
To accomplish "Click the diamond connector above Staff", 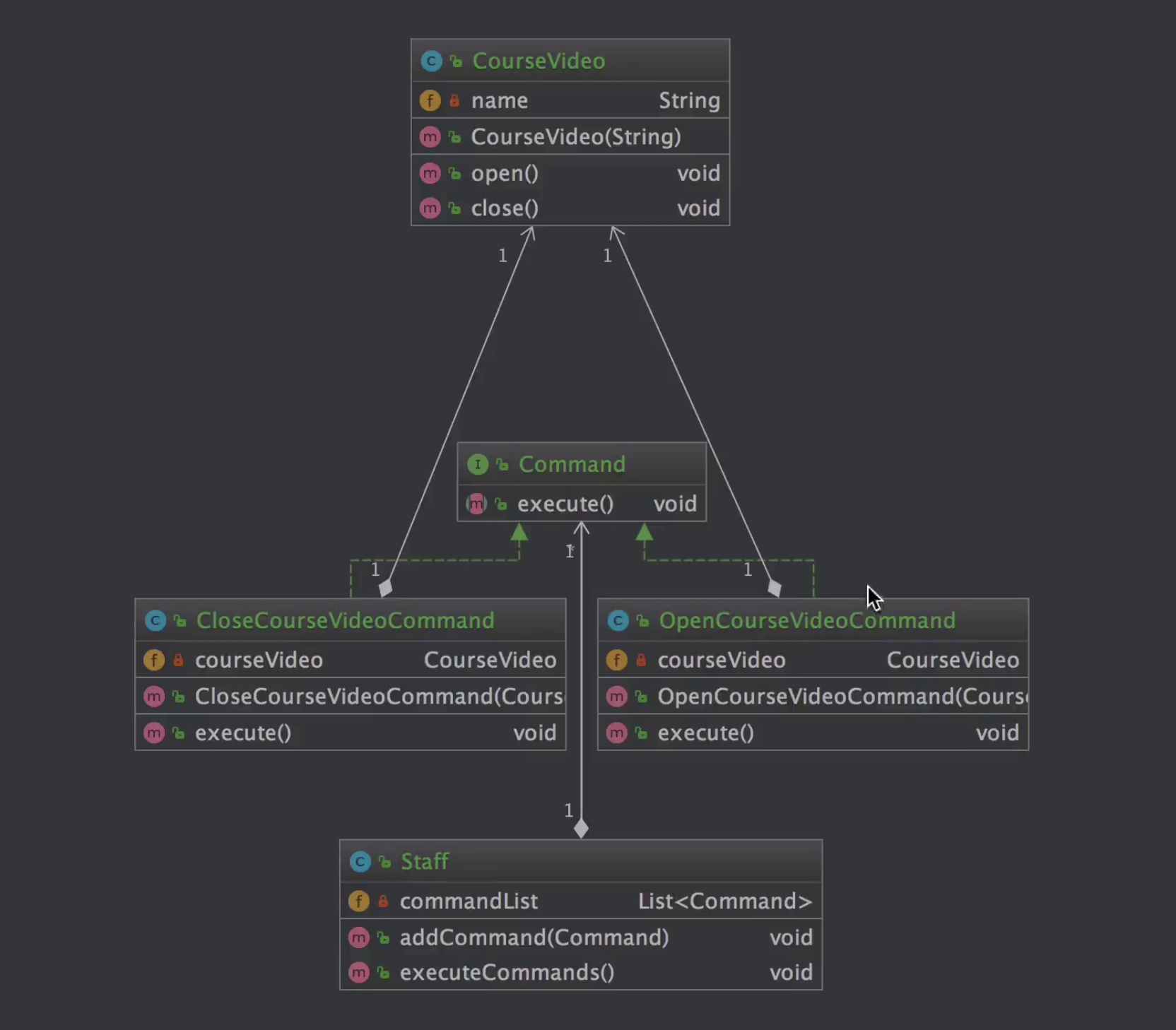I will click(581, 828).
